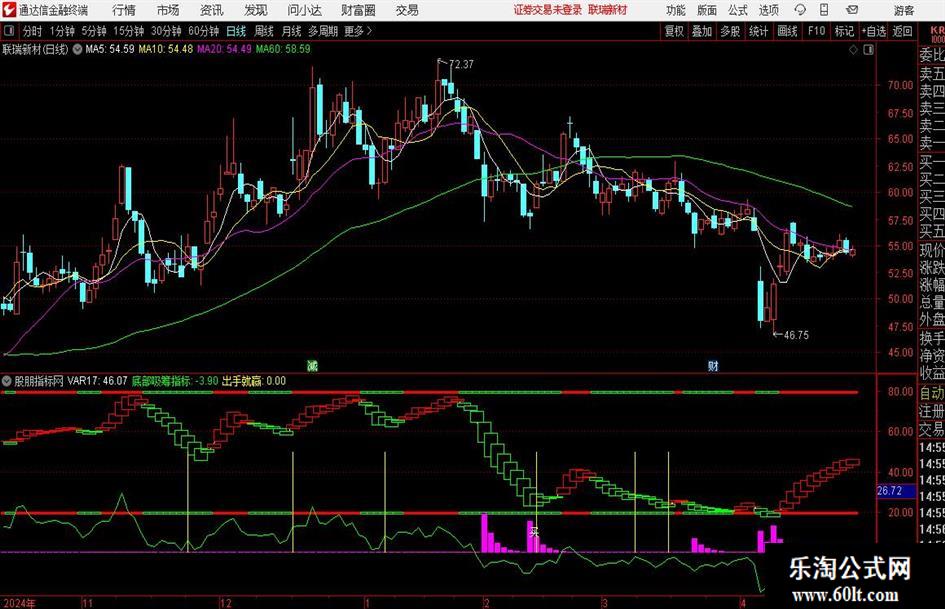945x609 pixels.
Task: Open the 多周期 view
Action: tap(323, 31)
